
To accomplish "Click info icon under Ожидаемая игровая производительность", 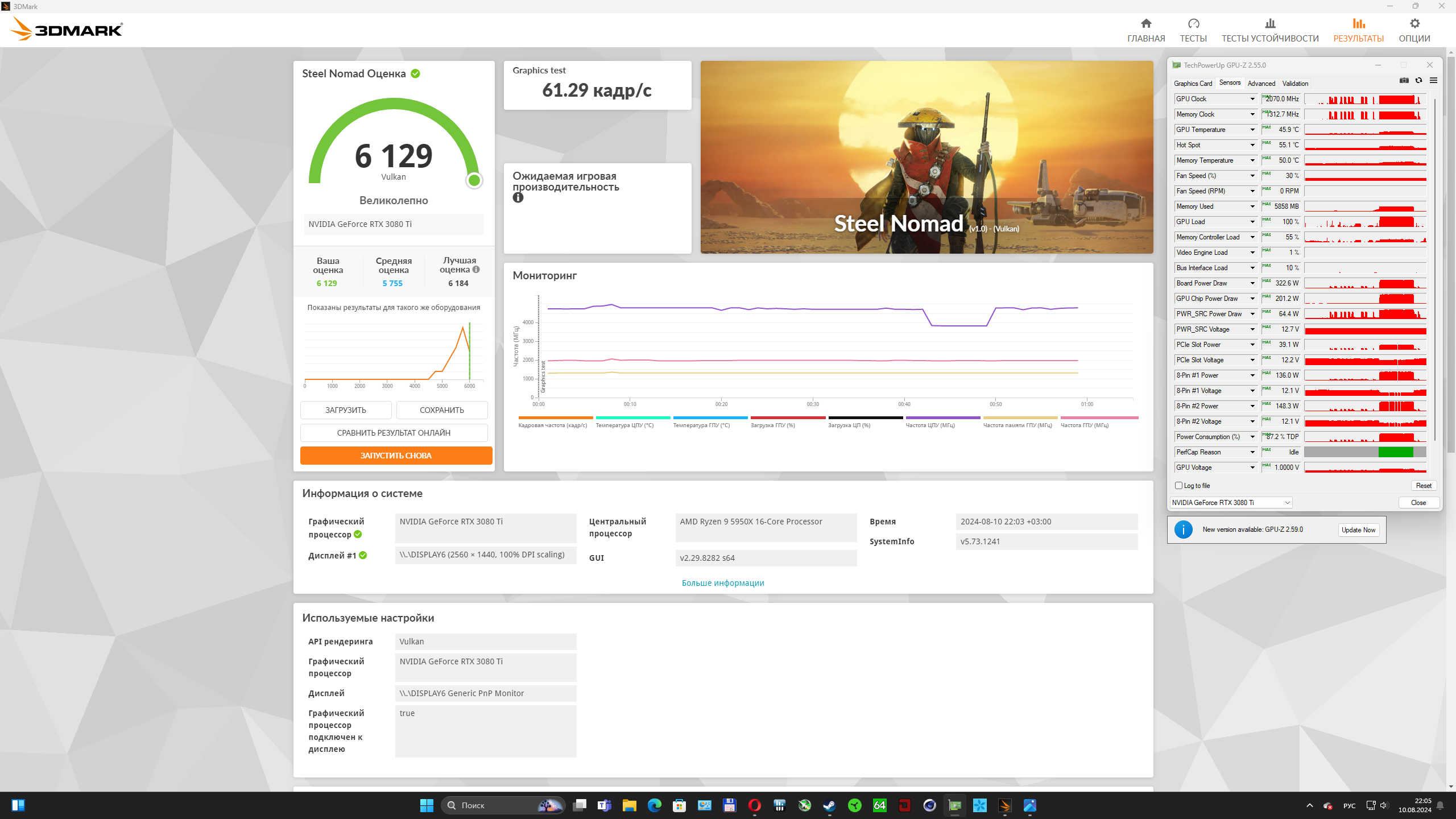I will pos(518,198).
